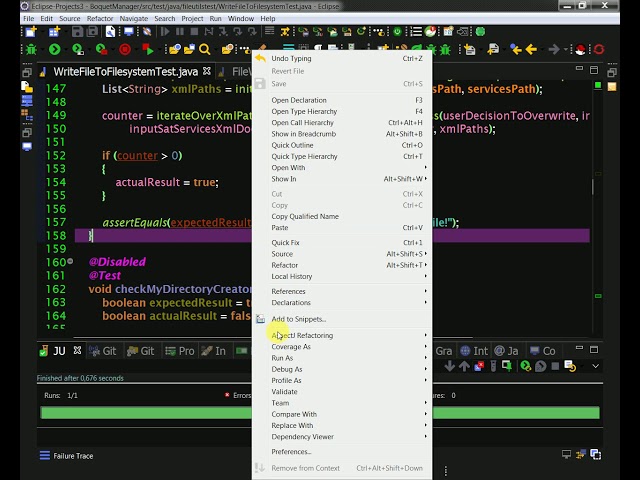640x480 pixels.
Task: Click the green JUnit progress bar
Action: [x=320, y=412]
